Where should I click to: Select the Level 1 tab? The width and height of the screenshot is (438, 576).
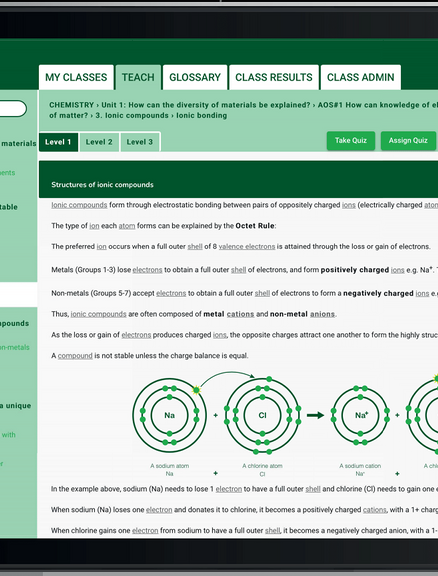58,142
